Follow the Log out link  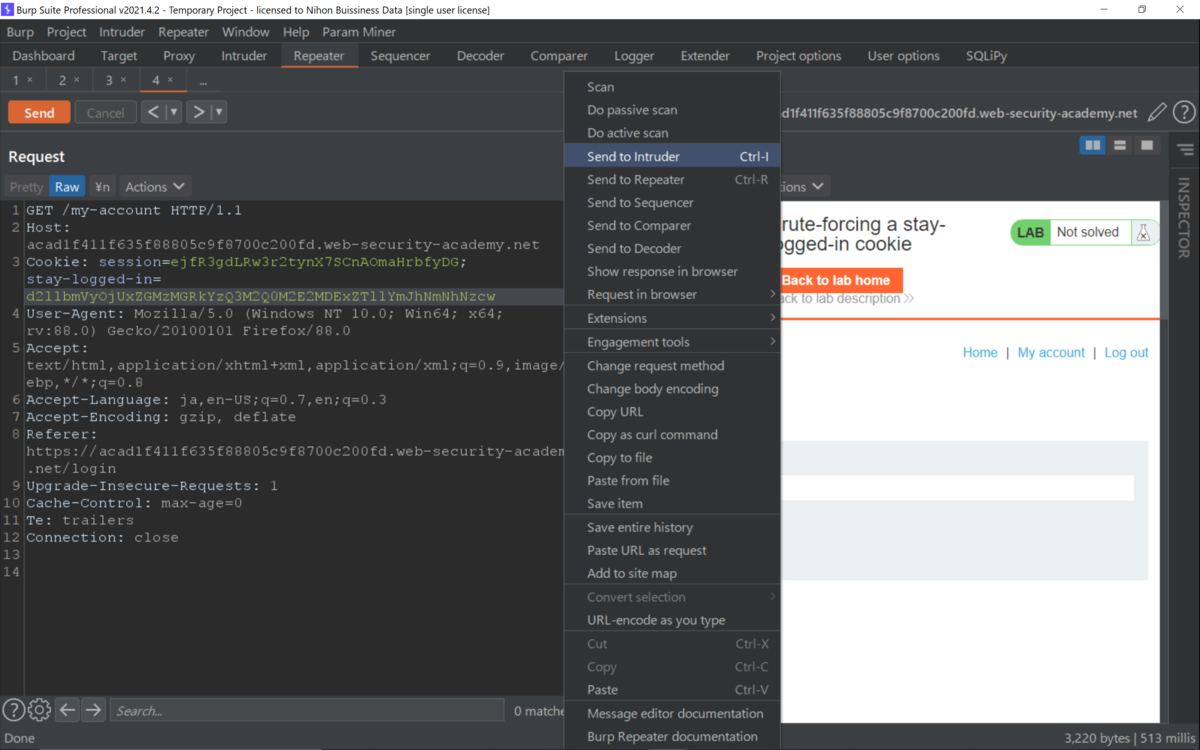[x=1126, y=352]
